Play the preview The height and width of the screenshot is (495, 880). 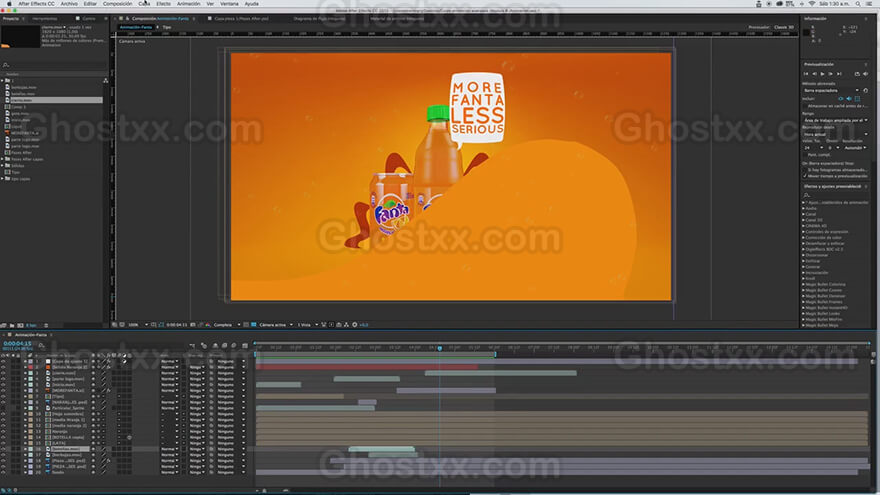(x=823, y=74)
